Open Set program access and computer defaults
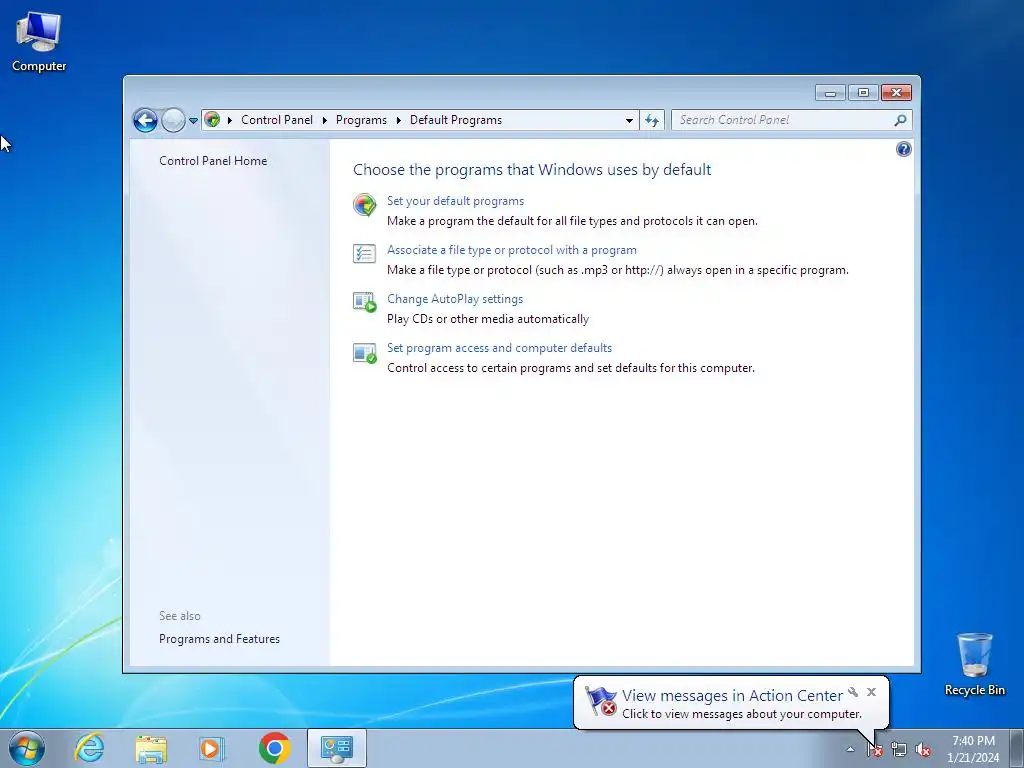The height and width of the screenshot is (768, 1024). (x=499, y=348)
